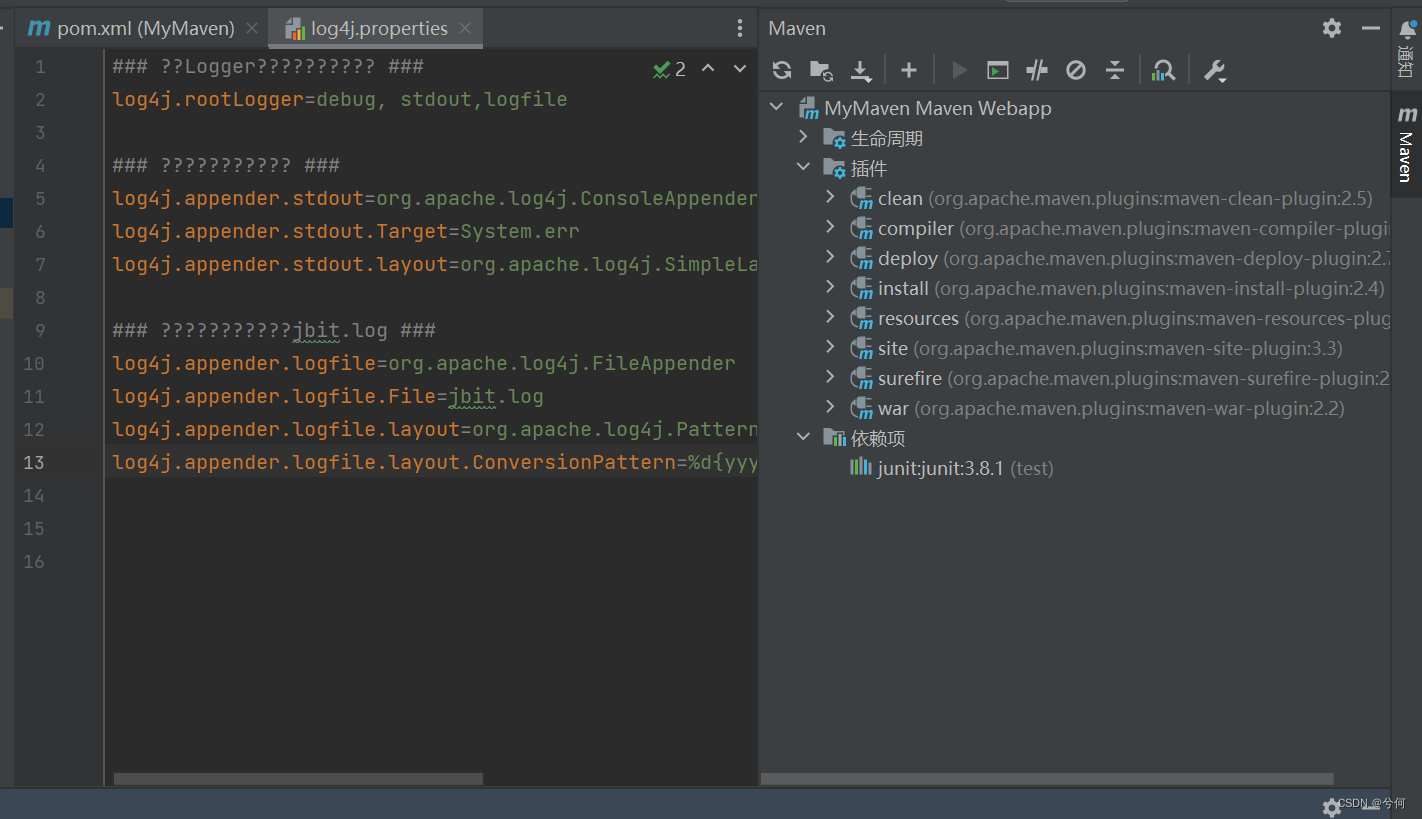Expand war plugin node
The width and height of the screenshot is (1422, 819).
point(830,407)
